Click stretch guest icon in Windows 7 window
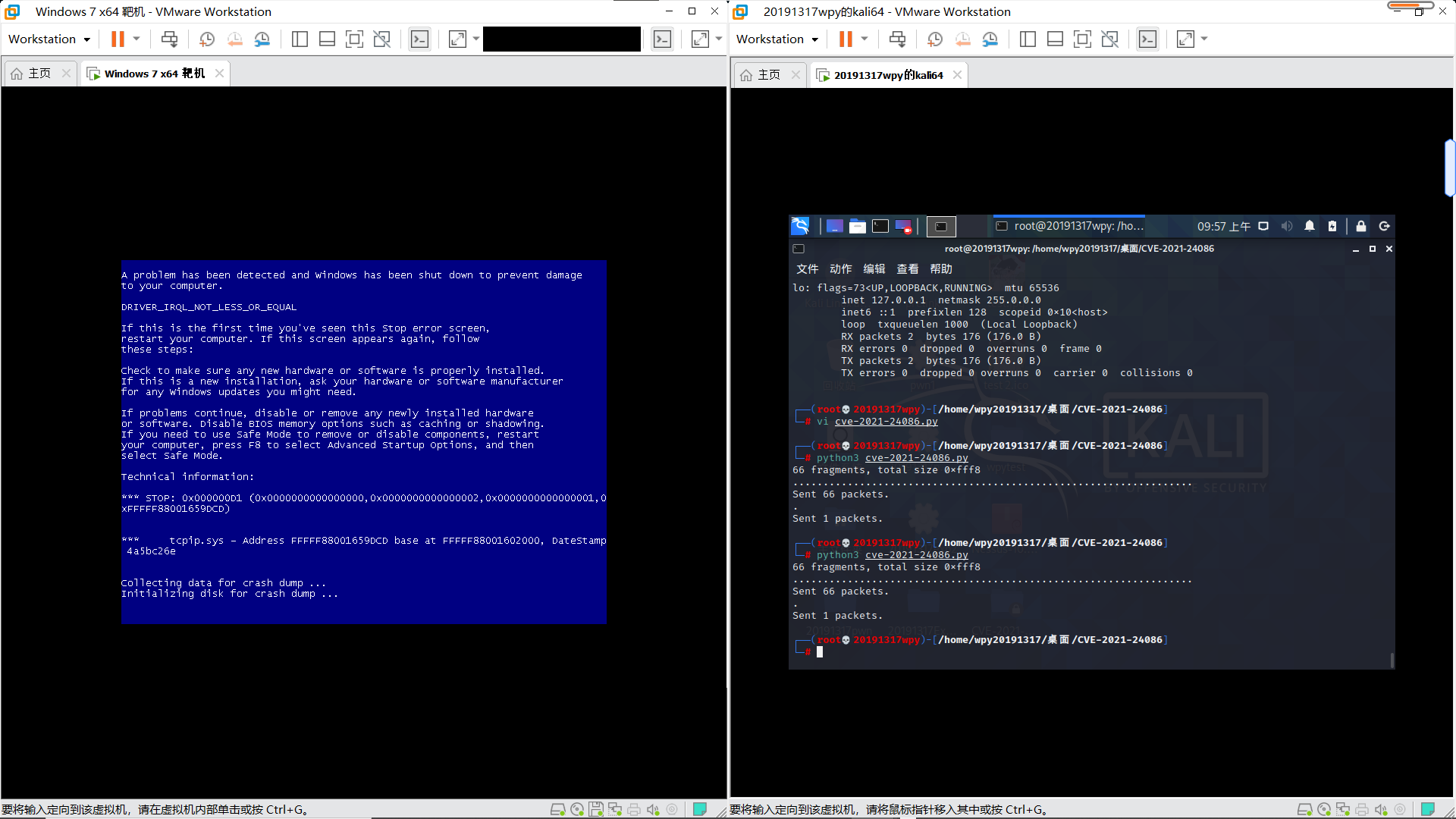 click(x=457, y=39)
